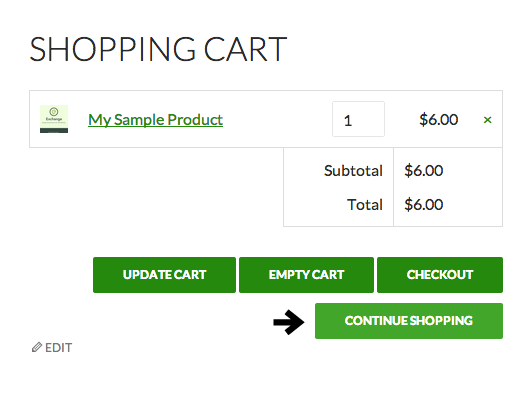Image resolution: width=524 pixels, height=404 pixels.
Task: Select the Subtotal amount of $6.00
Action: point(423,171)
